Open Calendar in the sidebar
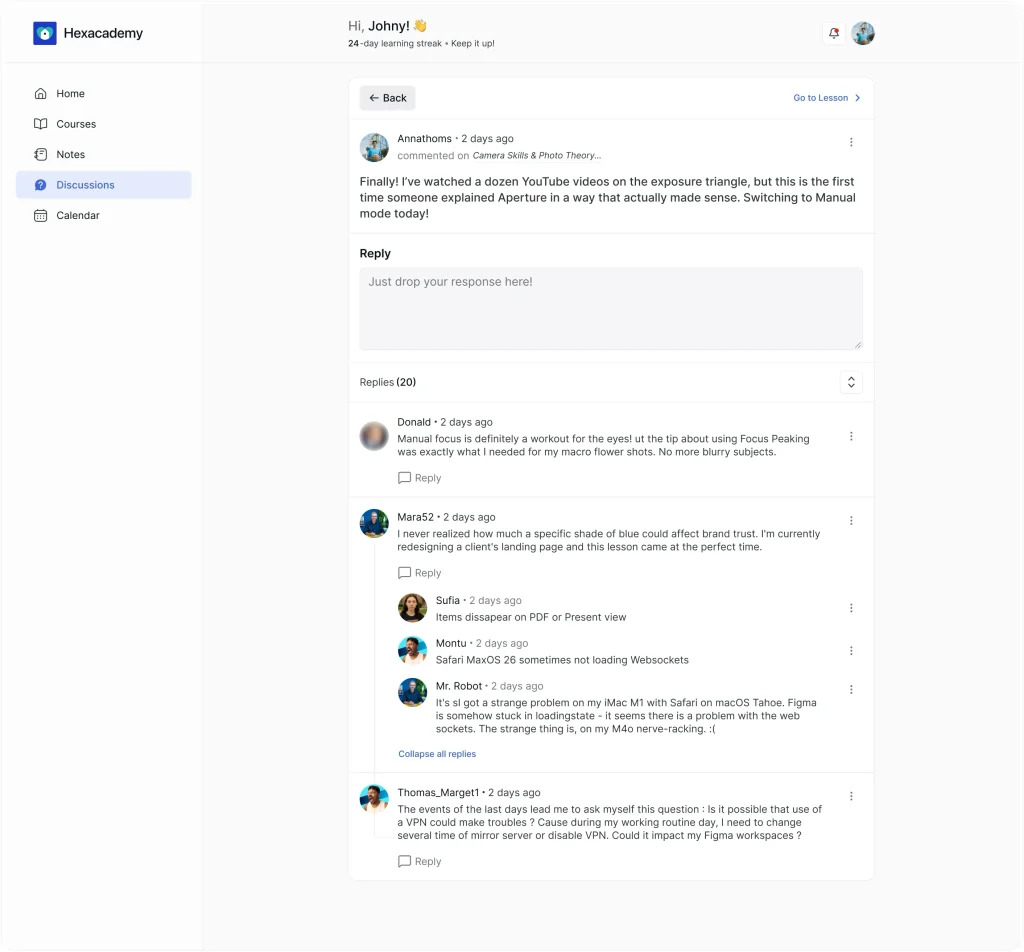 [x=104, y=215]
